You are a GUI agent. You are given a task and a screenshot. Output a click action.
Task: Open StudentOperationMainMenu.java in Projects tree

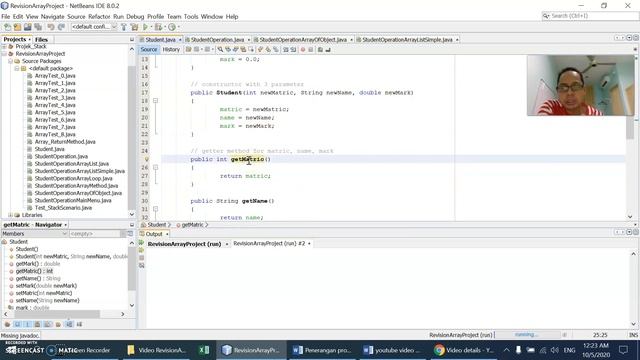[73, 200]
